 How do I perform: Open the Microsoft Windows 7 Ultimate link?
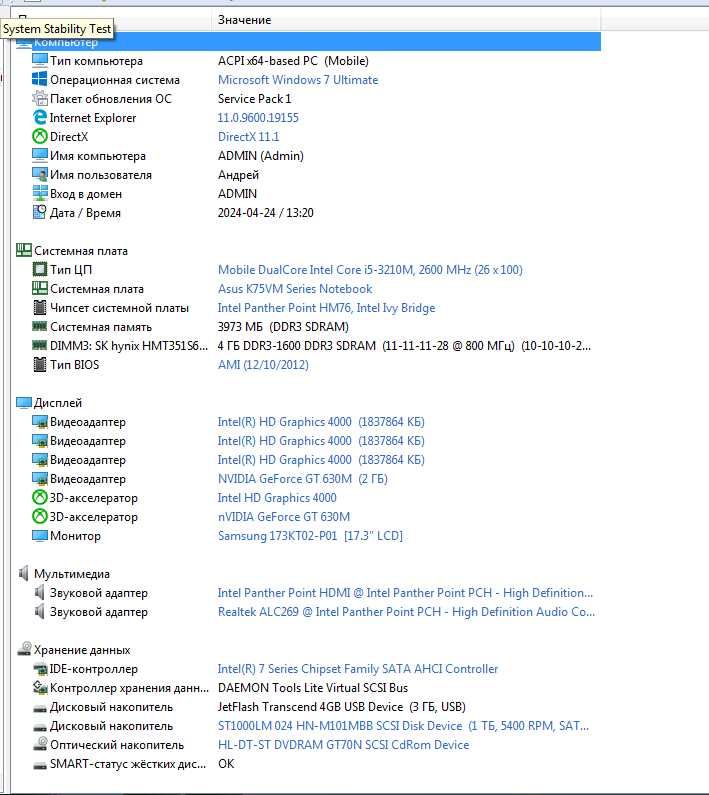298,80
